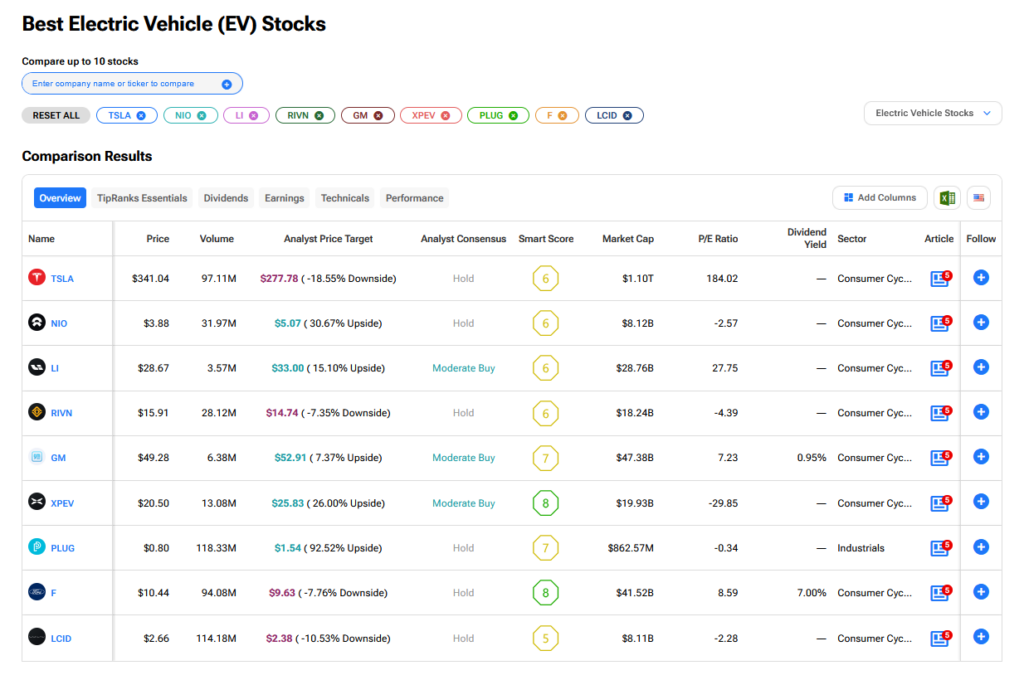The image size is (1024, 675).
Task: Open article icon for LCID row
Action: (940, 638)
